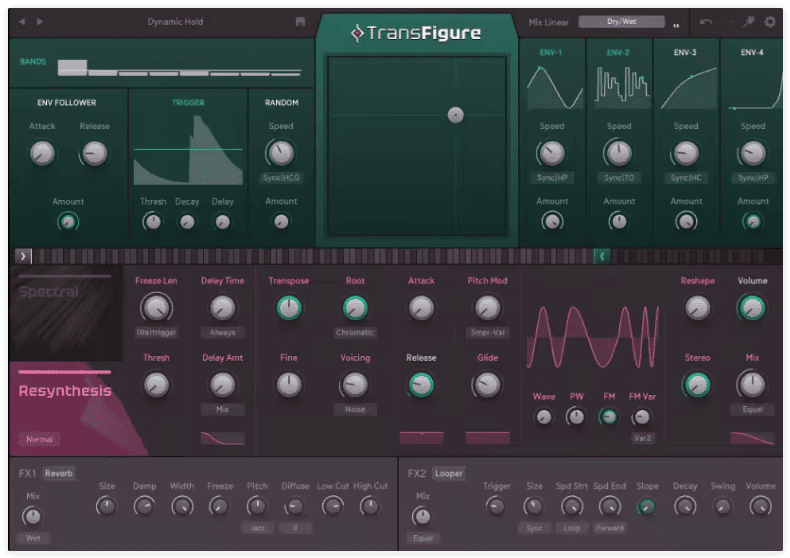Click the oscillator waveform display
790x558 pixels.
click(592, 337)
